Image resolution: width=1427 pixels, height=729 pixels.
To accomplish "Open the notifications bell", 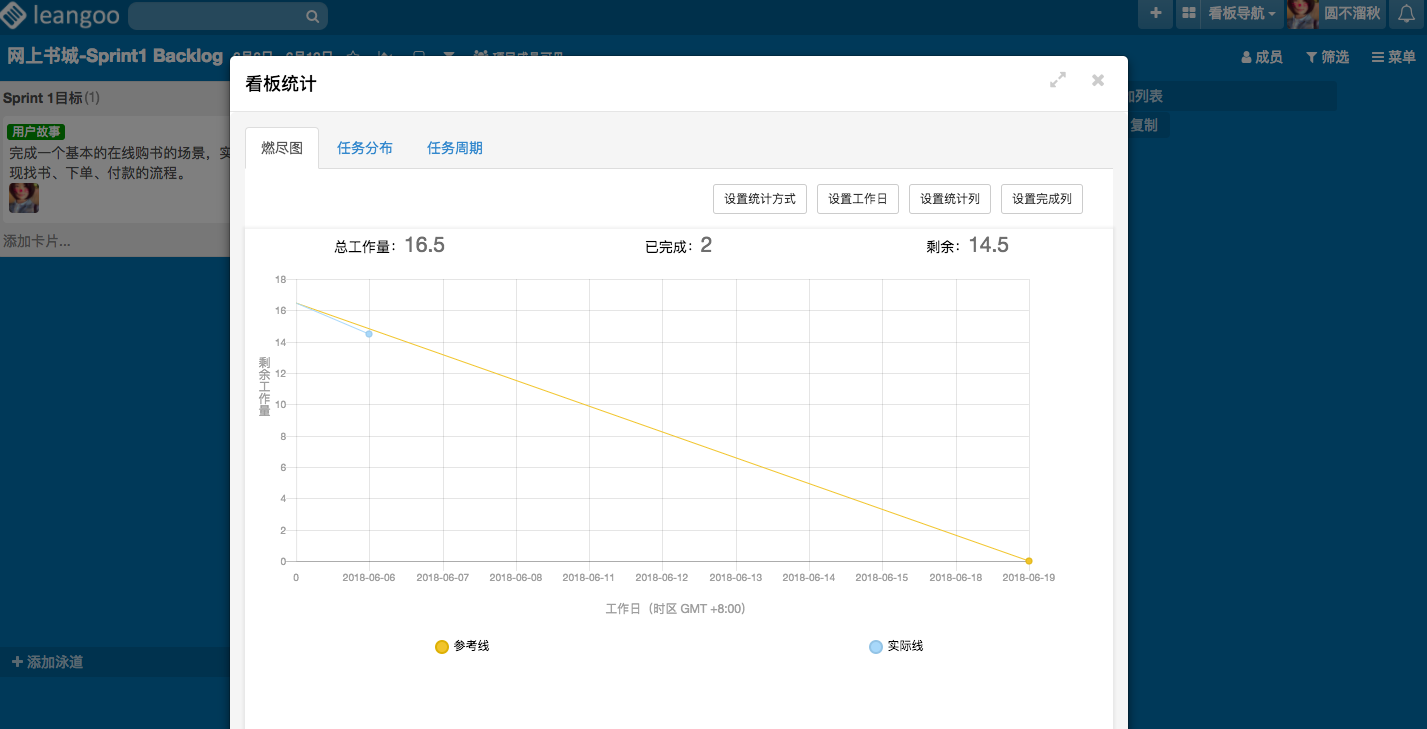I will point(1406,14).
